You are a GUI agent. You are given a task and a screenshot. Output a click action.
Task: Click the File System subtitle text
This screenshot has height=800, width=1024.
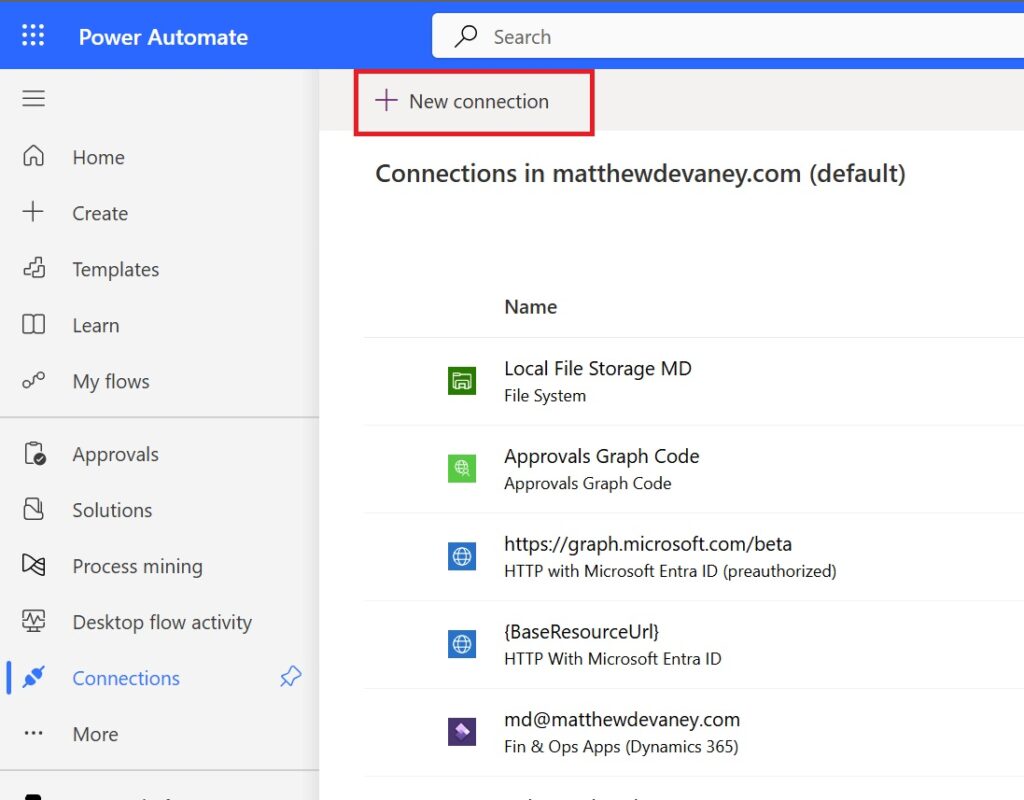545,396
